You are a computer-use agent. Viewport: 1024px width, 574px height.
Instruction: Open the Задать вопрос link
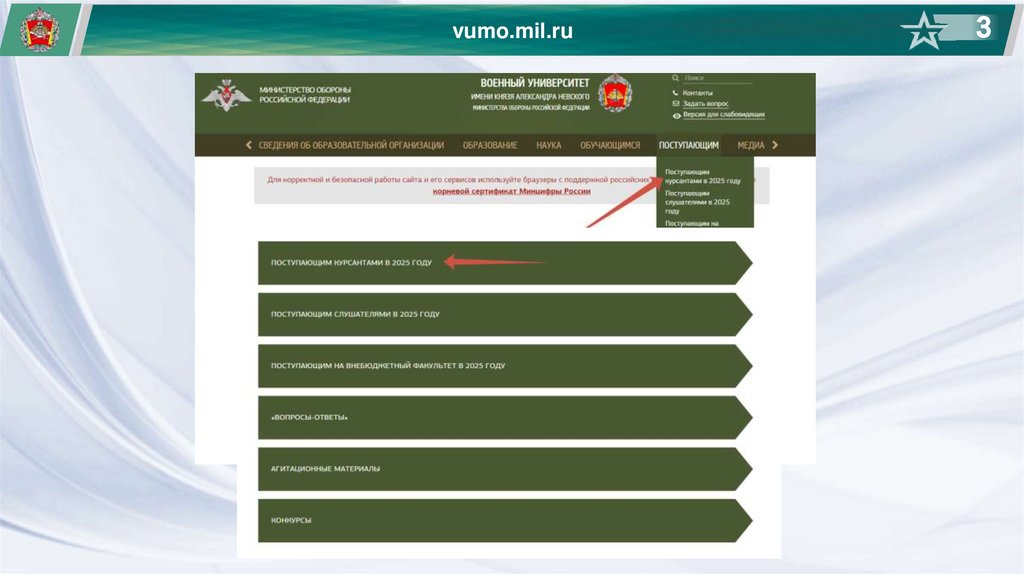click(x=705, y=103)
